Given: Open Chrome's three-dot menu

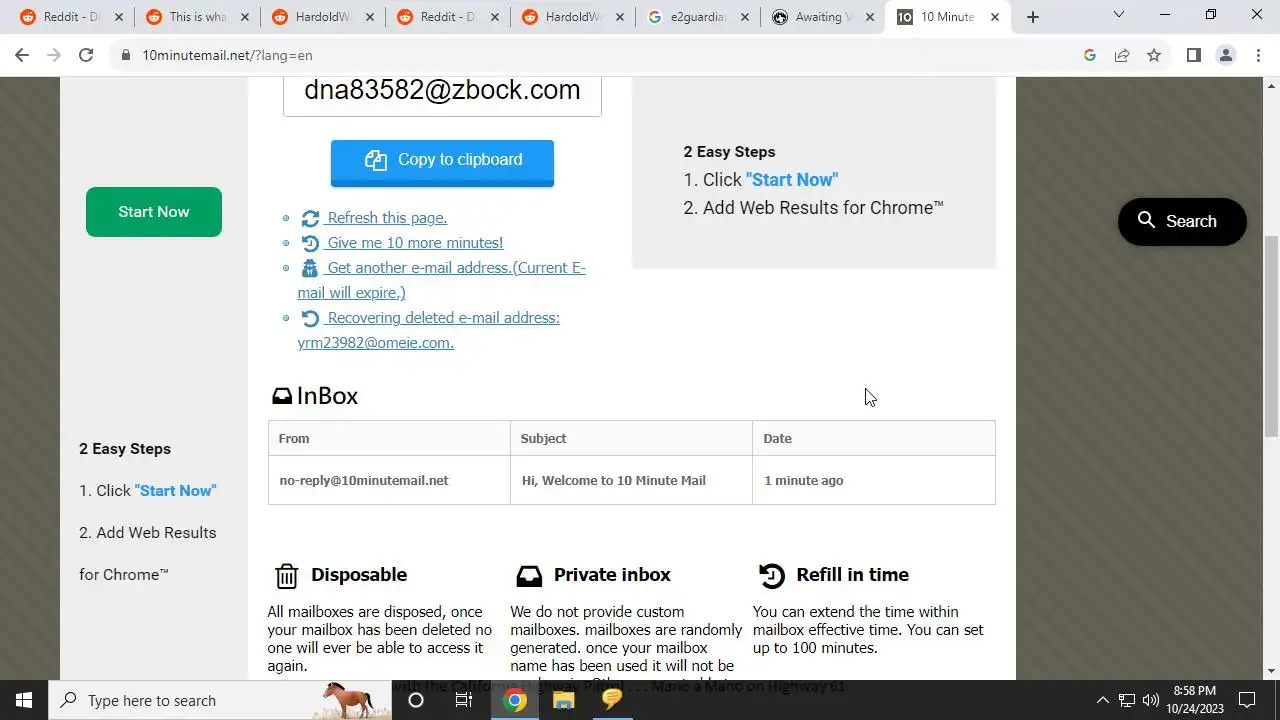Looking at the screenshot, I should click(x=1258, y=55).
